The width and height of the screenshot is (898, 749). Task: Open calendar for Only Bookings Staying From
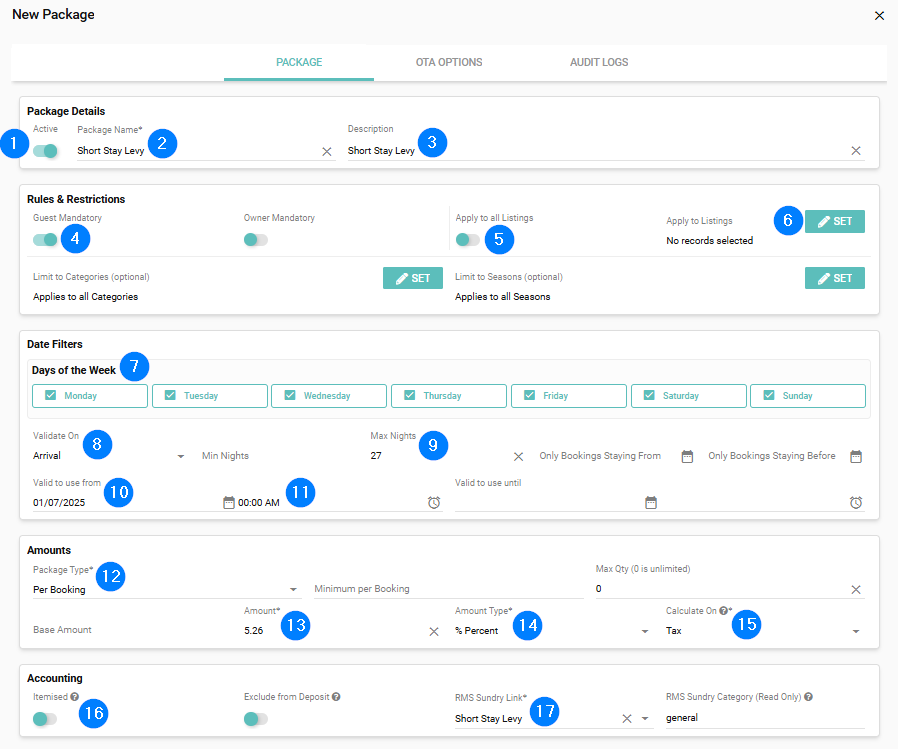pyautogui.click(x=687, y=456)
